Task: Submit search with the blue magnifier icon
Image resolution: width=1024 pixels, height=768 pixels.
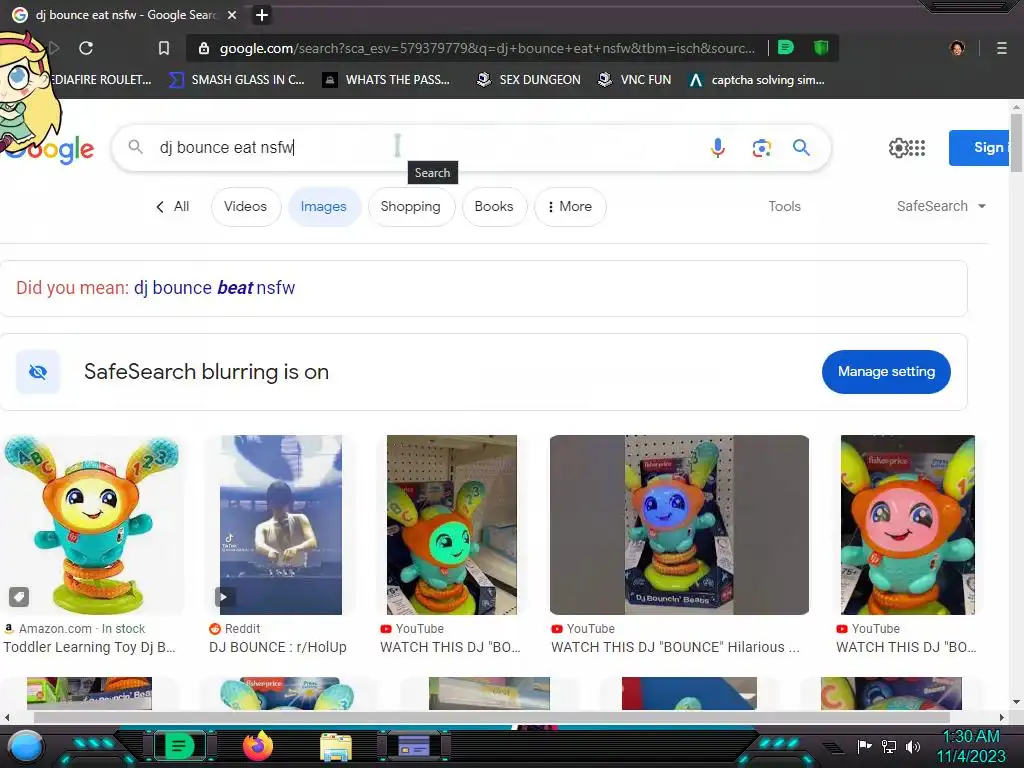Action: click(801, 148)
